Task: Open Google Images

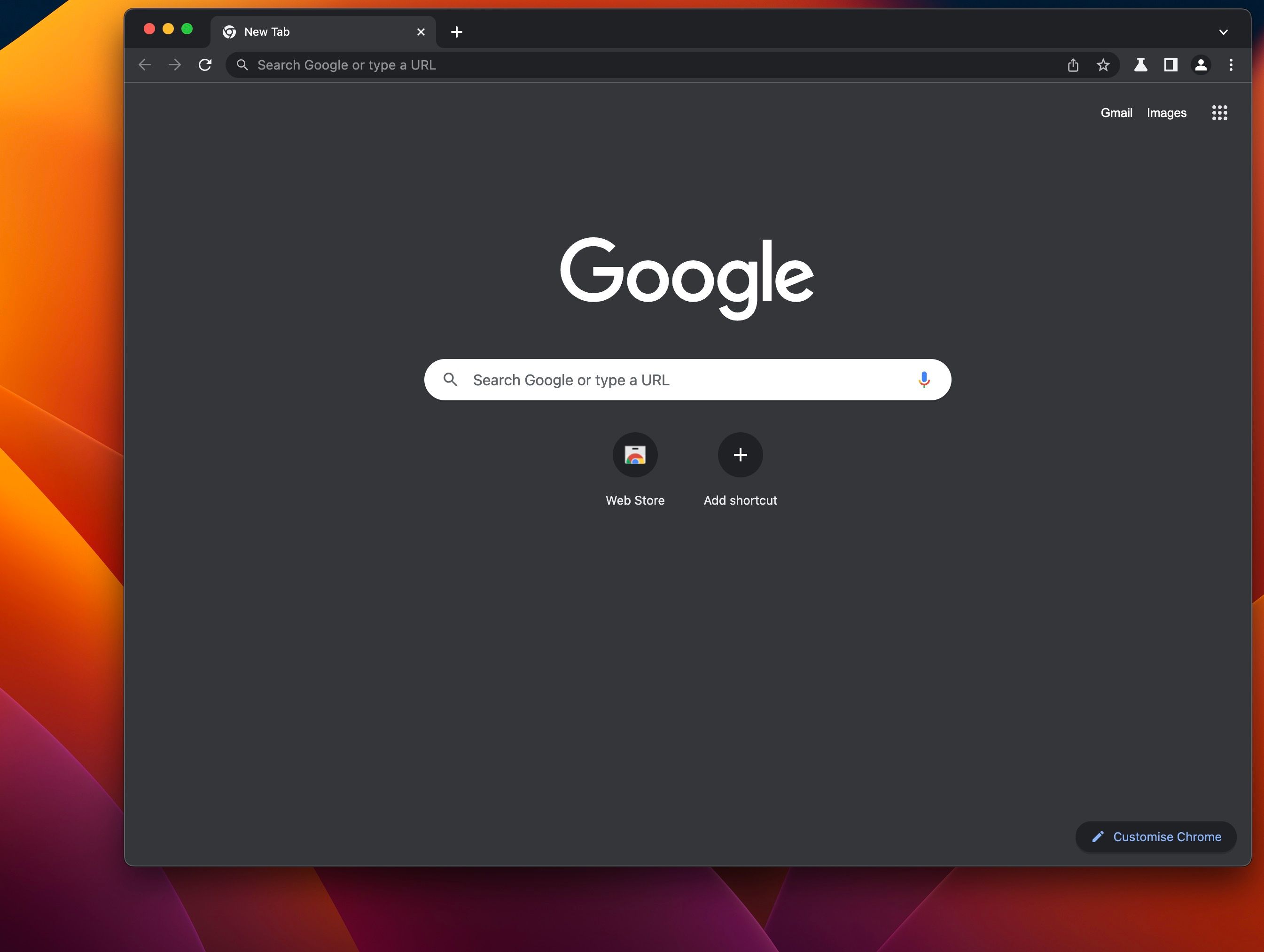Action: (x=1166, y=113)
